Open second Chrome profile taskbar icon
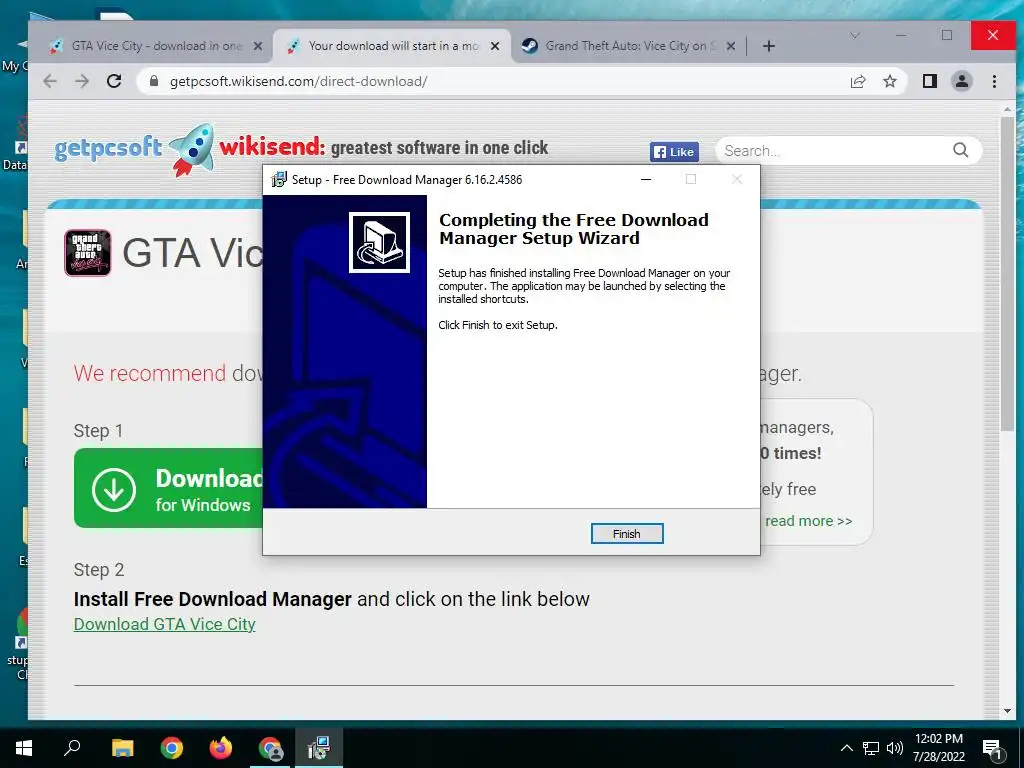Screen dimensions: 1024x768 (270, 748)
